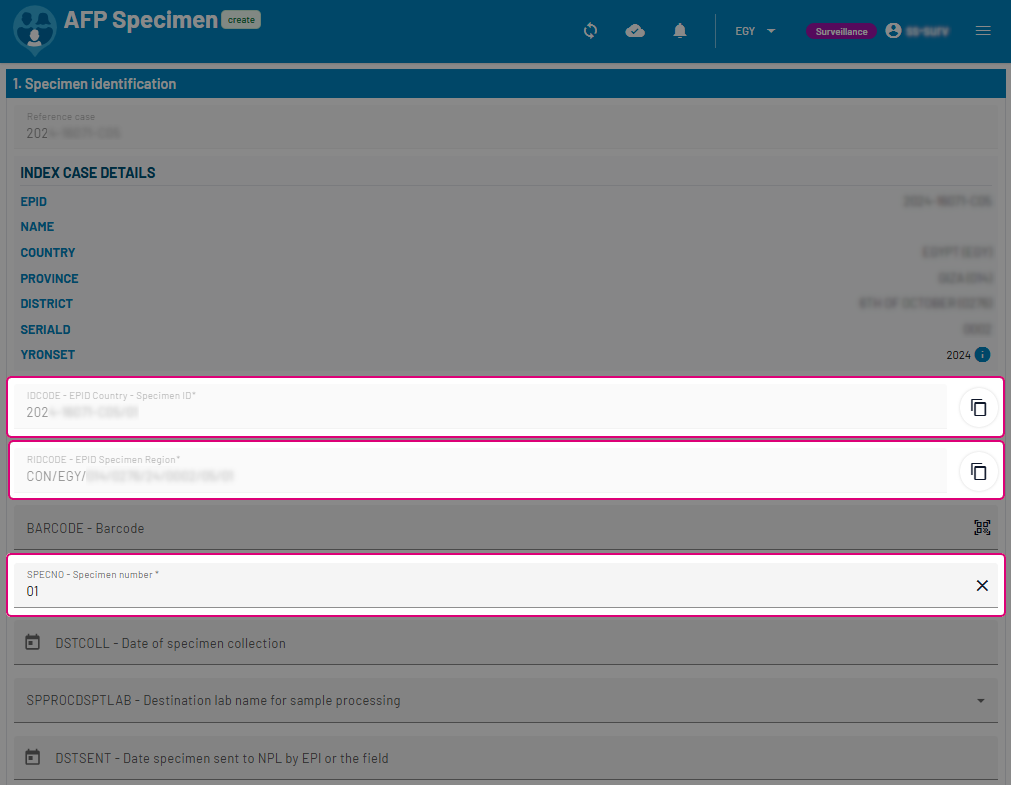This screenshot has width=1011, height=785.
Task: Click the sync refresh icon in header
Action: click(x=590, y=31)
